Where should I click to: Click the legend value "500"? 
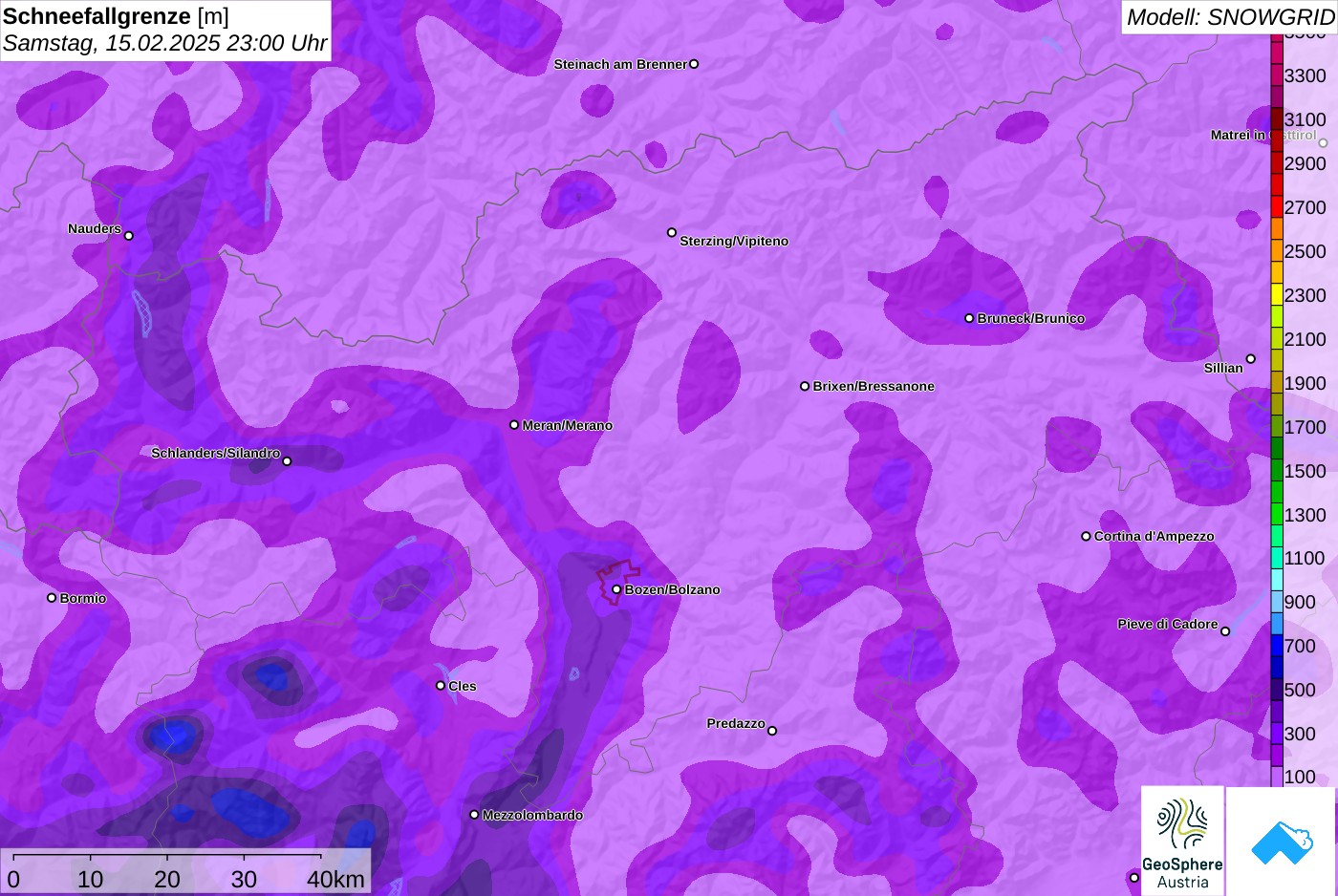point(1300,690)
